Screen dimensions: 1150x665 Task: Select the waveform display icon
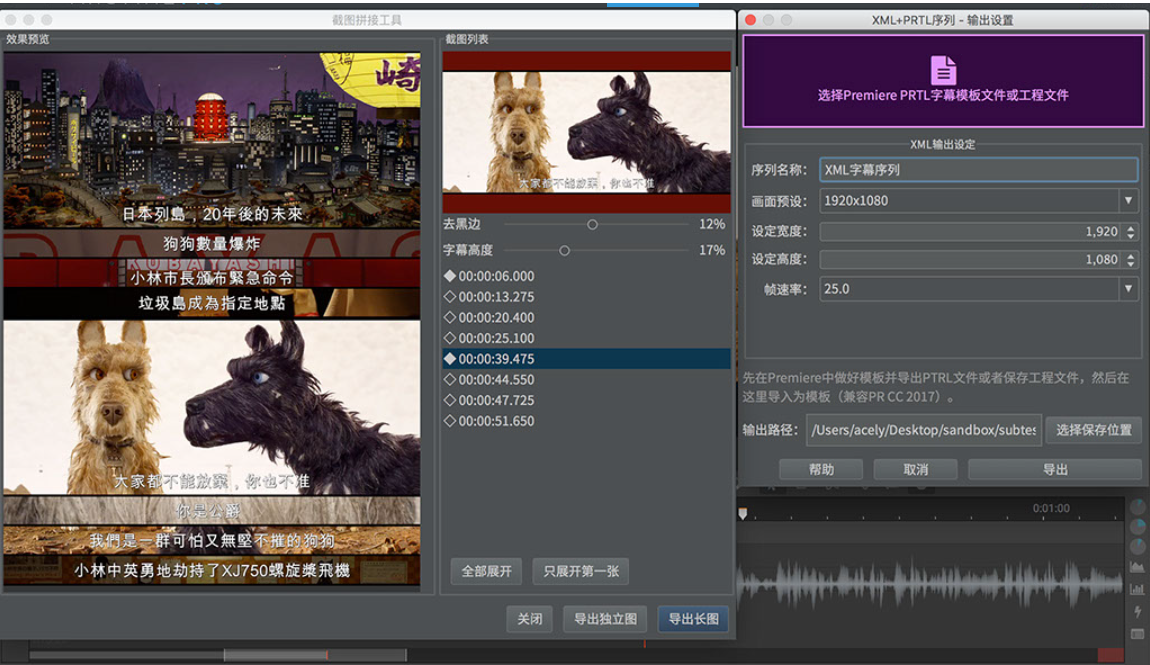(1138, 566)
